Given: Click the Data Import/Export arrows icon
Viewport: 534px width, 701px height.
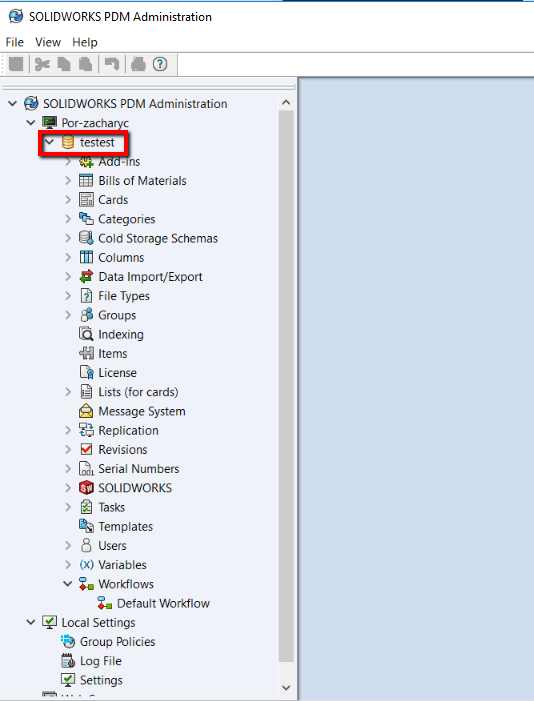Looking at the screenshot, I should [86, 276].
